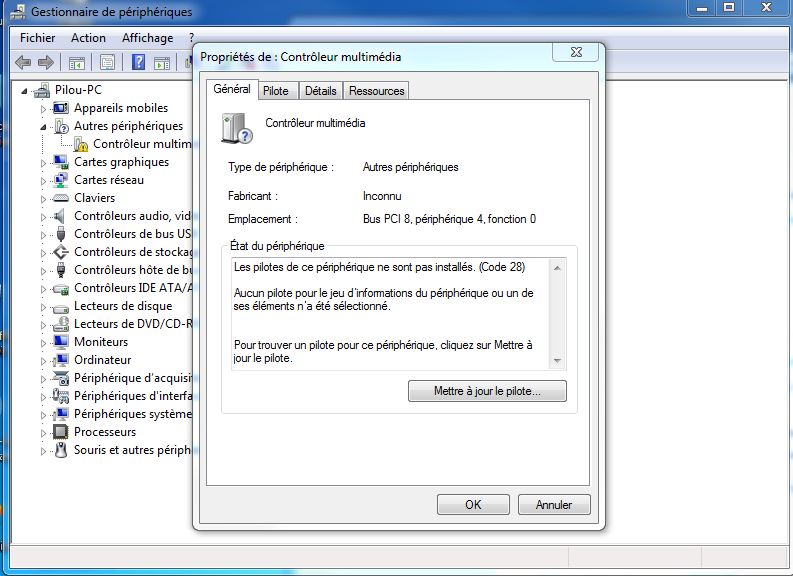Click the Lecteurs de disque drive icon
The image size is (793, 576).
(61, 307)
